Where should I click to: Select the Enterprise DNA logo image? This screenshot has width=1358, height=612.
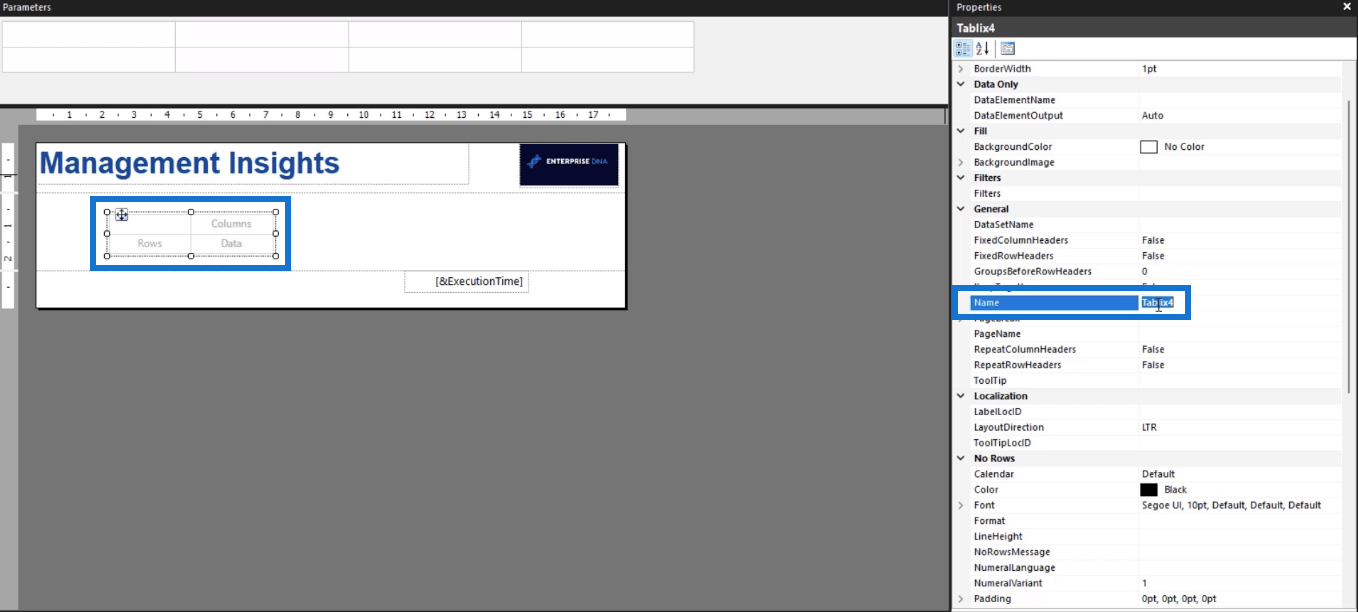569,164
